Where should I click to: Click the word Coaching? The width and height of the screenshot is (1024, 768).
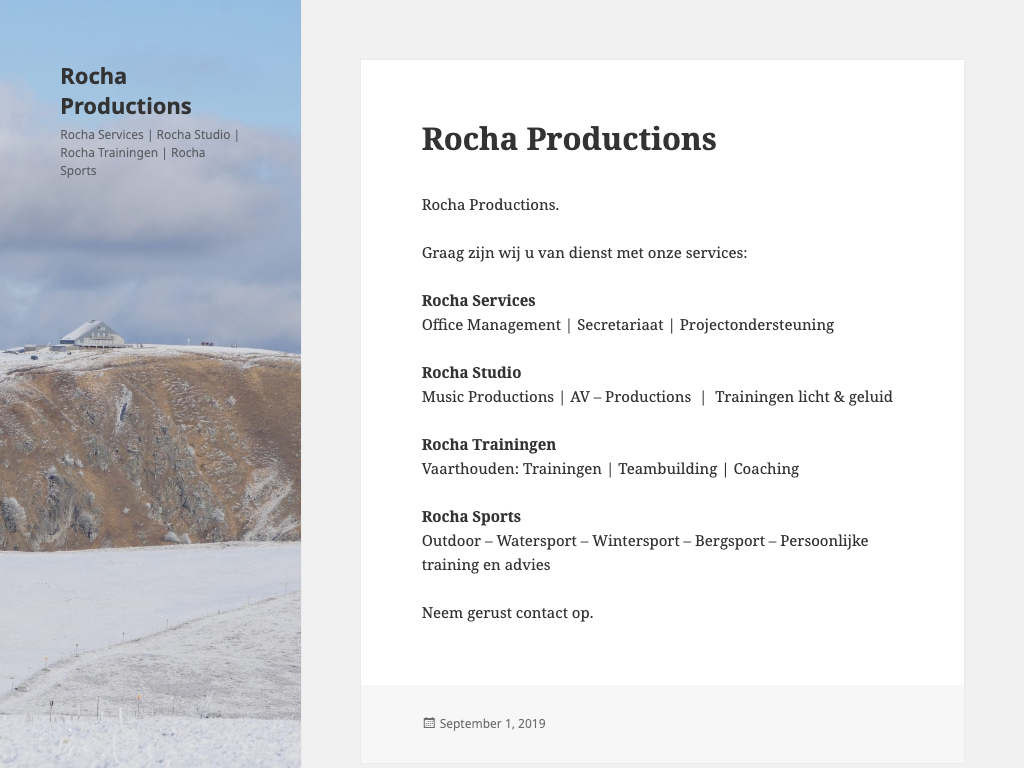pyautogui.click(x=766, y=468)
